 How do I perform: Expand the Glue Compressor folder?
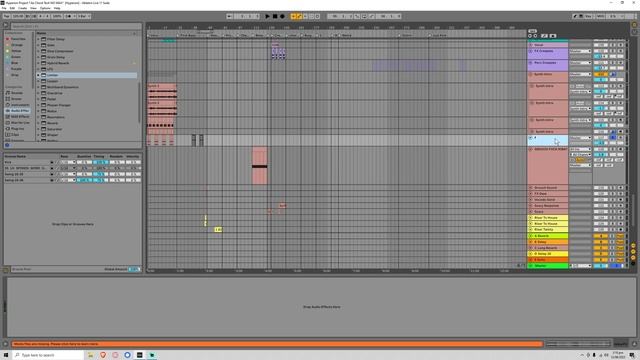tap(38, 51)
